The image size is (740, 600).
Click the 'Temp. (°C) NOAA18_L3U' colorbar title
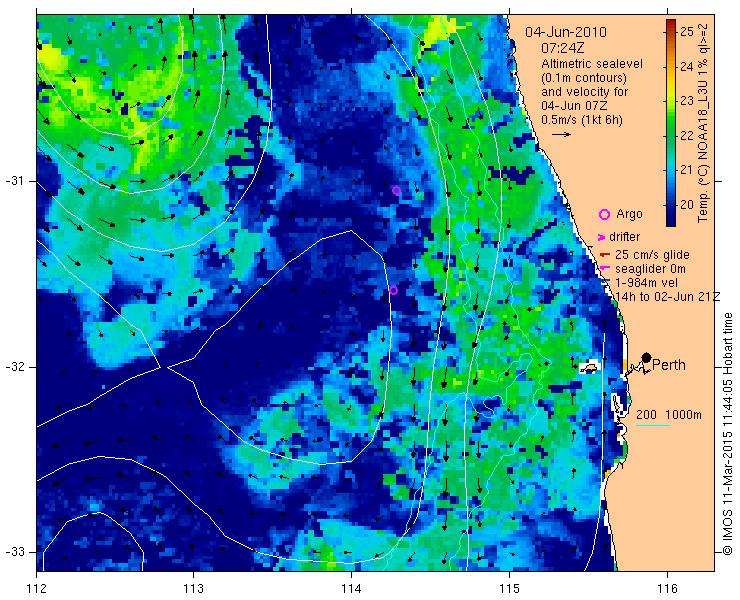pos(703,122)
